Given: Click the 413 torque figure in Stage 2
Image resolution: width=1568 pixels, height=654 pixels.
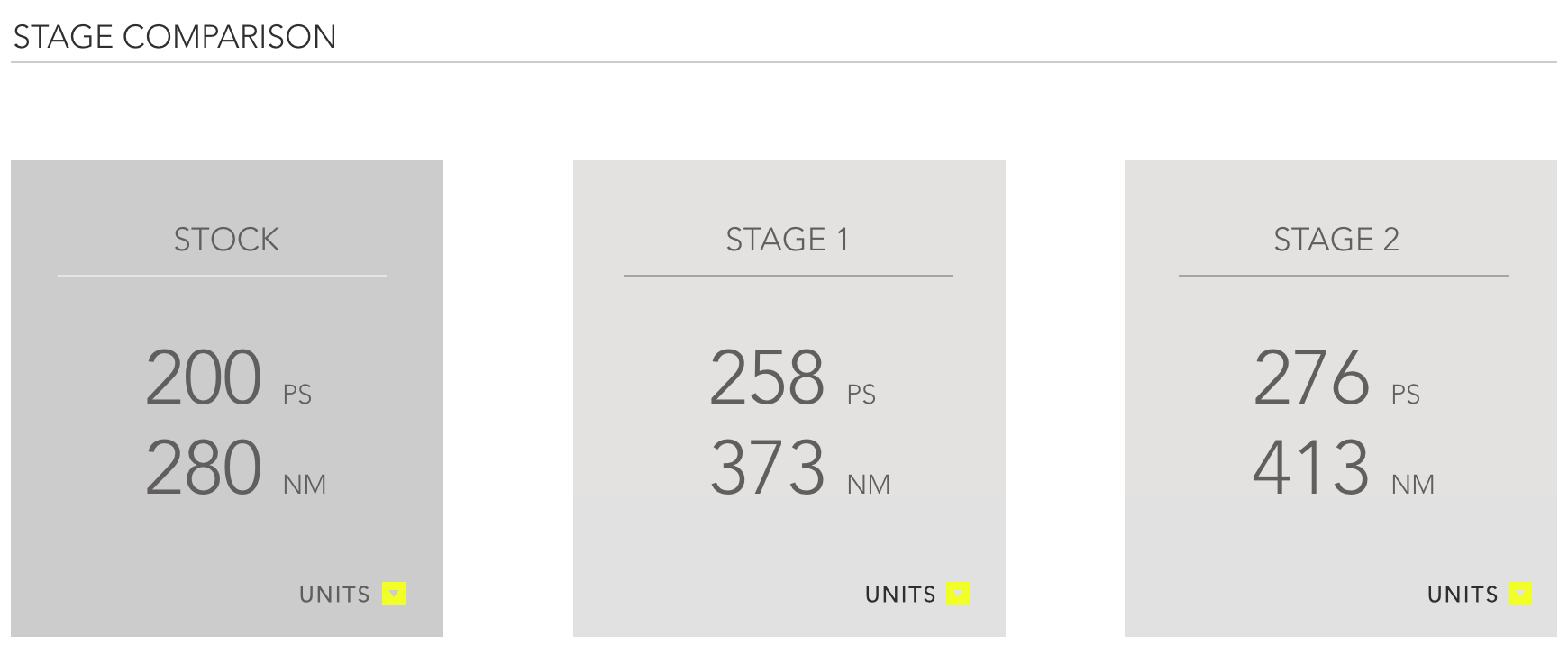Looking at the screenshot, I should 1312,468.
